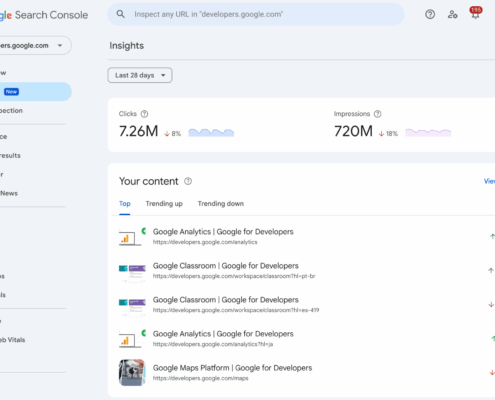Click the Your content help icon
The width and height of the screenshot is (495, 400).
(188, 181)
